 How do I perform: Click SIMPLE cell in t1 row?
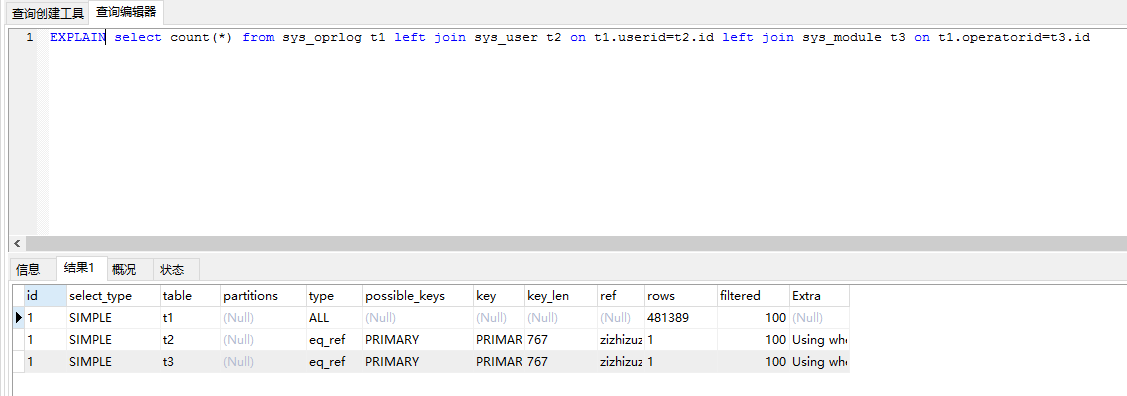pyautogui.click(x=114, y=318)
